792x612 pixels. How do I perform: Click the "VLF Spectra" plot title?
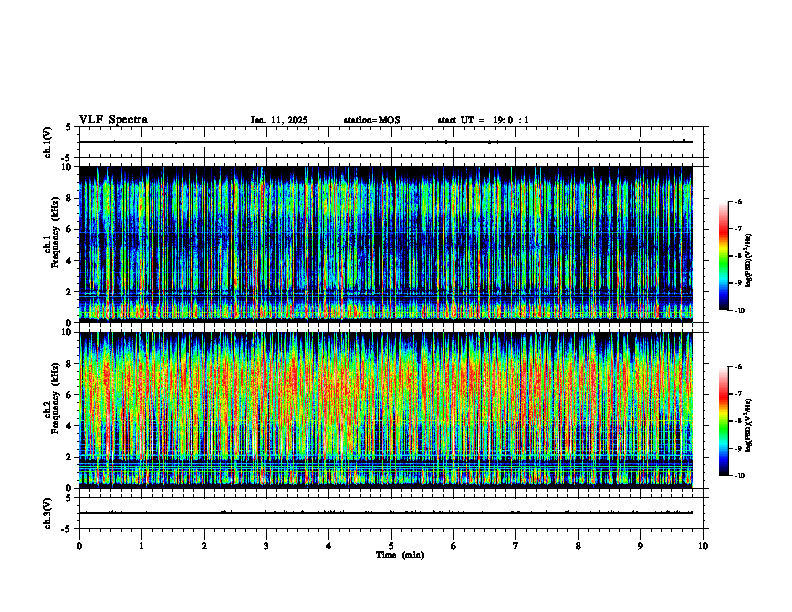(113, 120)
